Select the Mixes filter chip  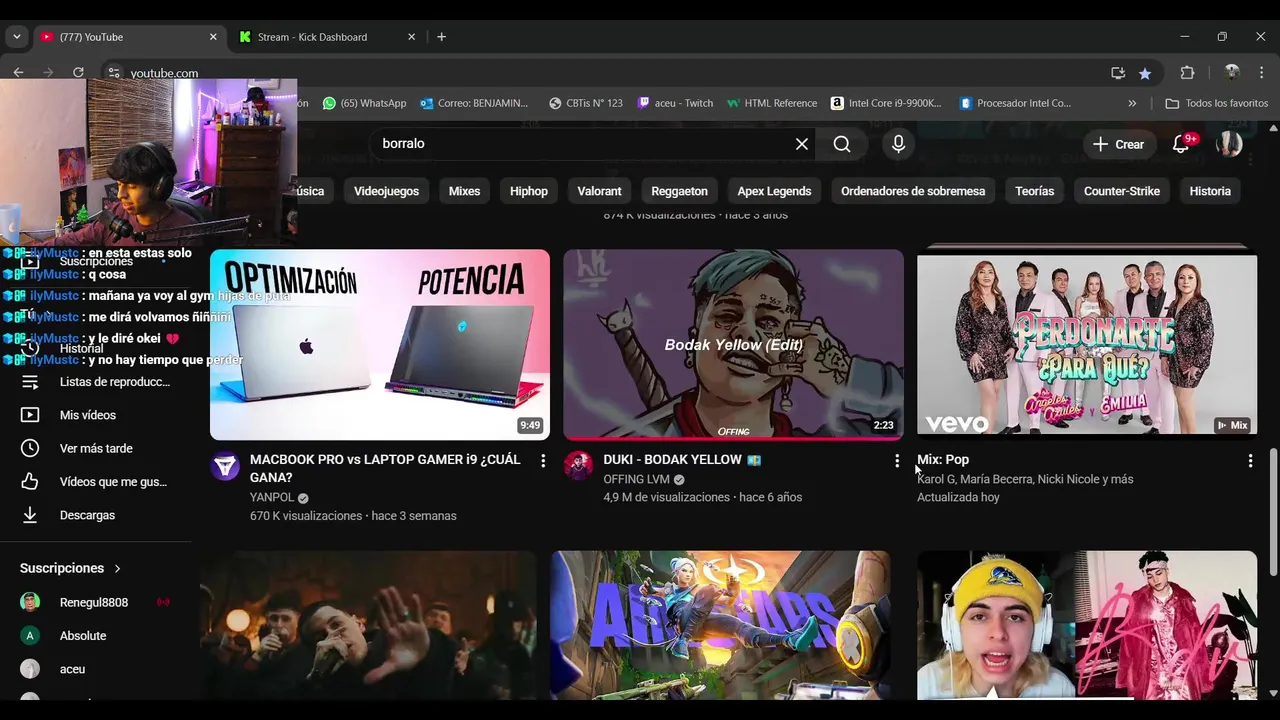tap(464, 191)
